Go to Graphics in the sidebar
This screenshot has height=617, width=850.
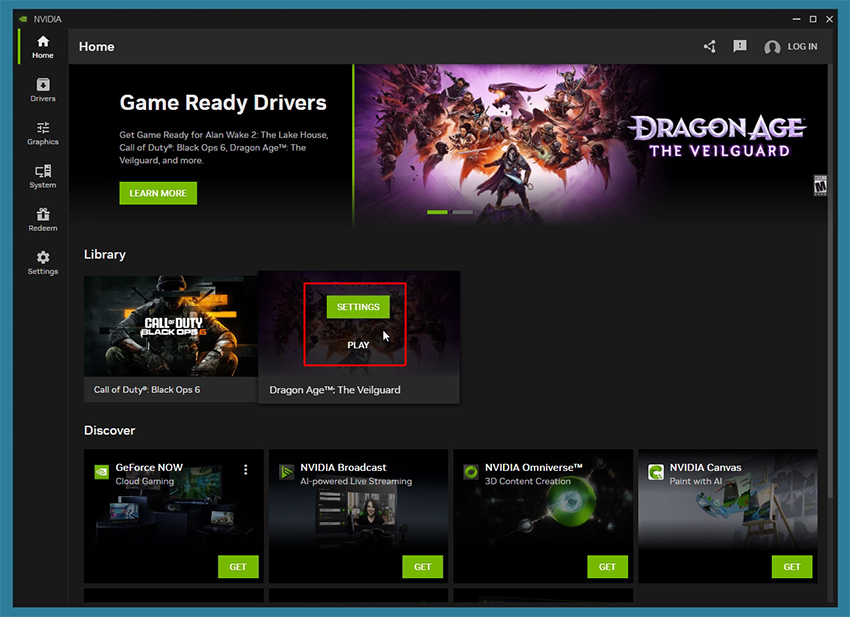[43, 133]
